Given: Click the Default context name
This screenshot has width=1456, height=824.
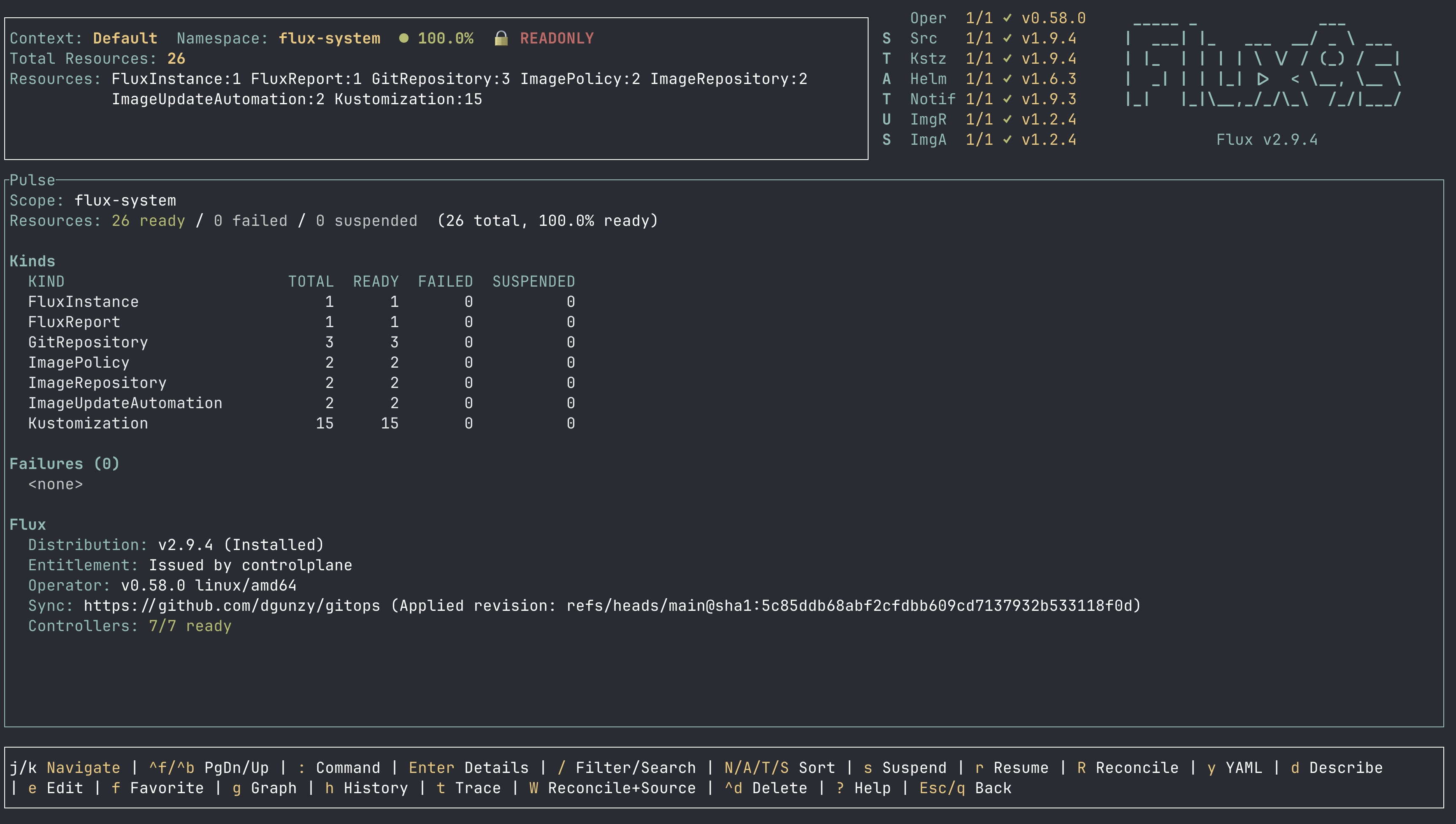Looking at the screenshot, I should 126,38.
